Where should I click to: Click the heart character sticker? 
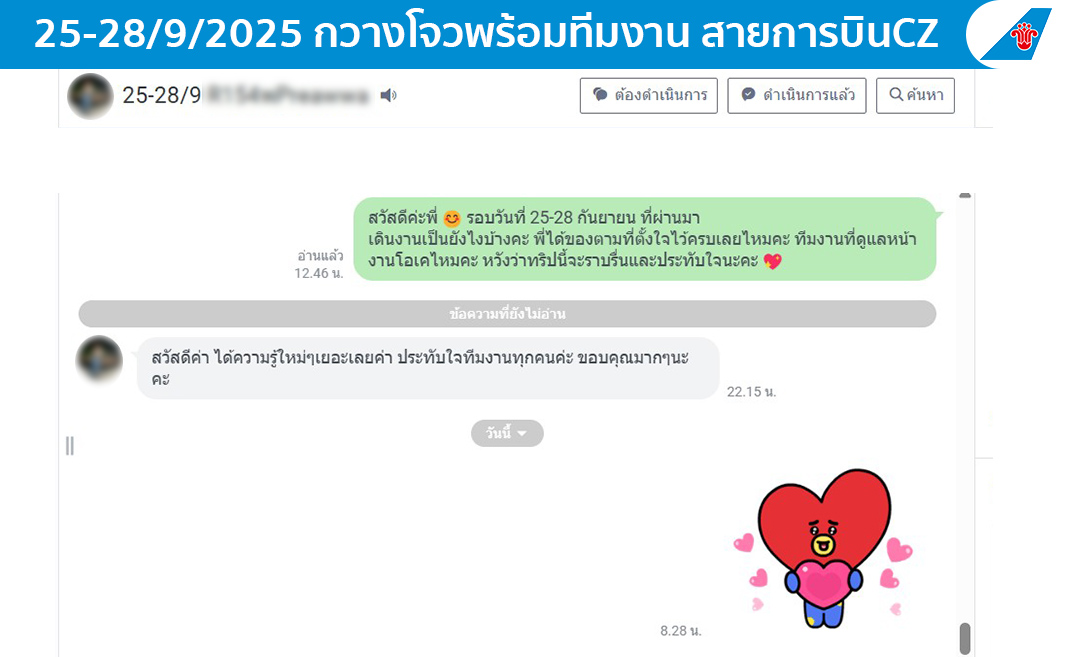(823, 548)
